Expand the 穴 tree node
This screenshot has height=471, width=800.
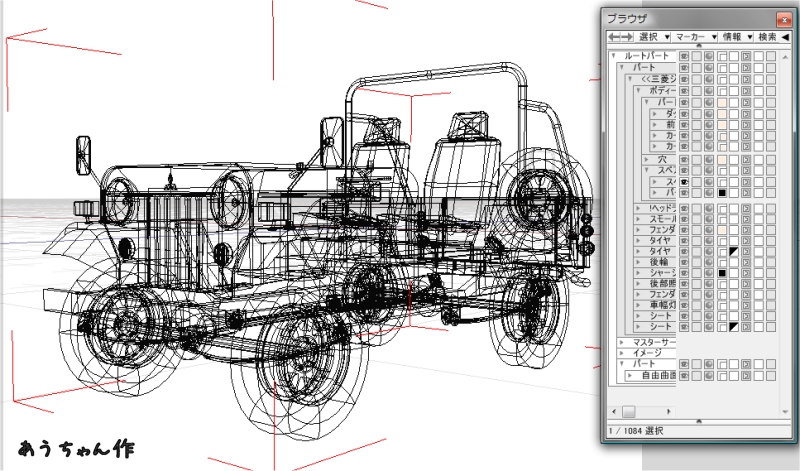647,160
